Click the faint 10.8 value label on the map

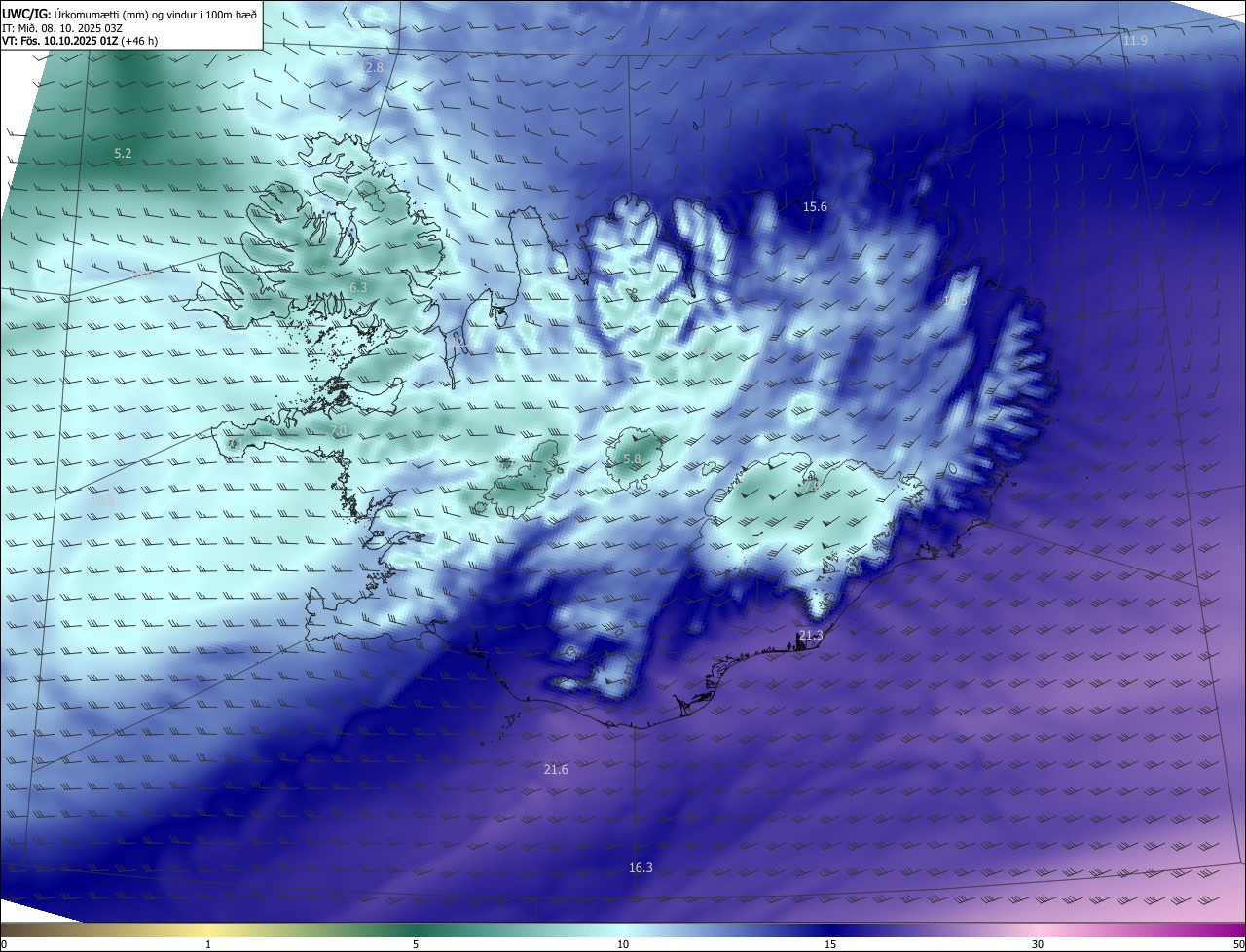[x=103, y=502]
